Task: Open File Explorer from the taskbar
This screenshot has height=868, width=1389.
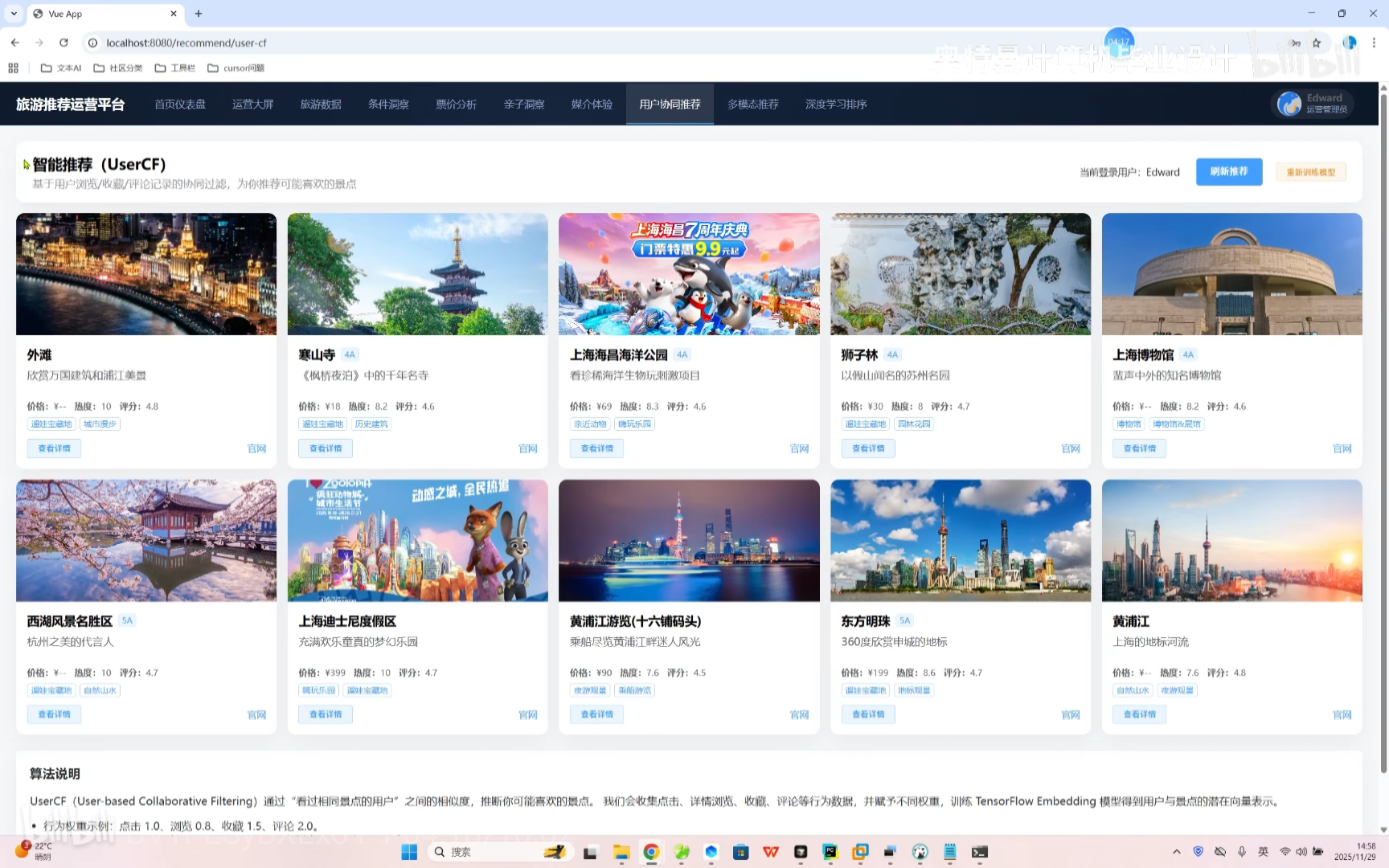Action: 621,852
